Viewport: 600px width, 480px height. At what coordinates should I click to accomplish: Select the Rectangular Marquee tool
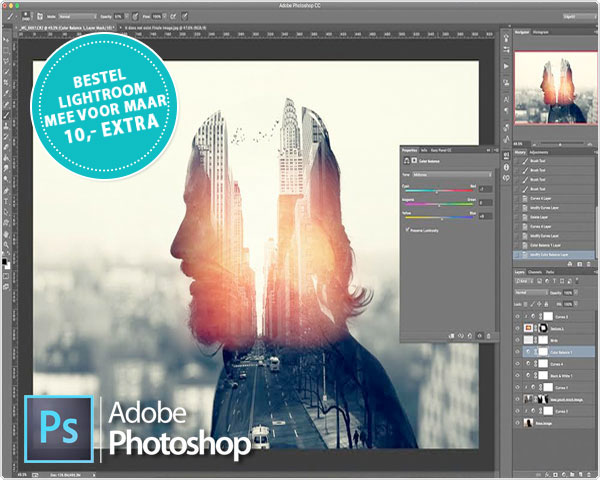coord(6,50)
